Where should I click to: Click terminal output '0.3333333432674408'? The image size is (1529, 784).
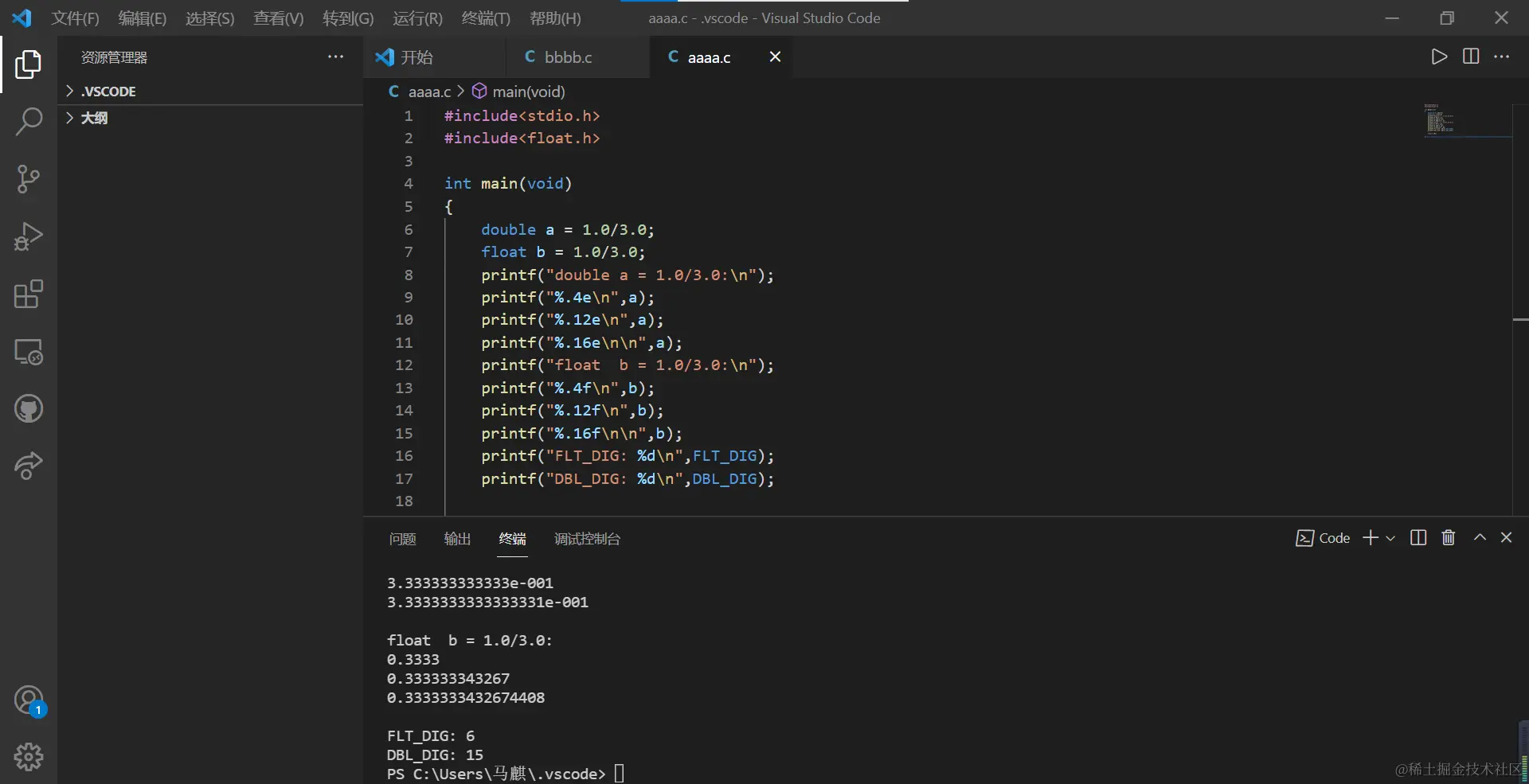coord(466,698)
